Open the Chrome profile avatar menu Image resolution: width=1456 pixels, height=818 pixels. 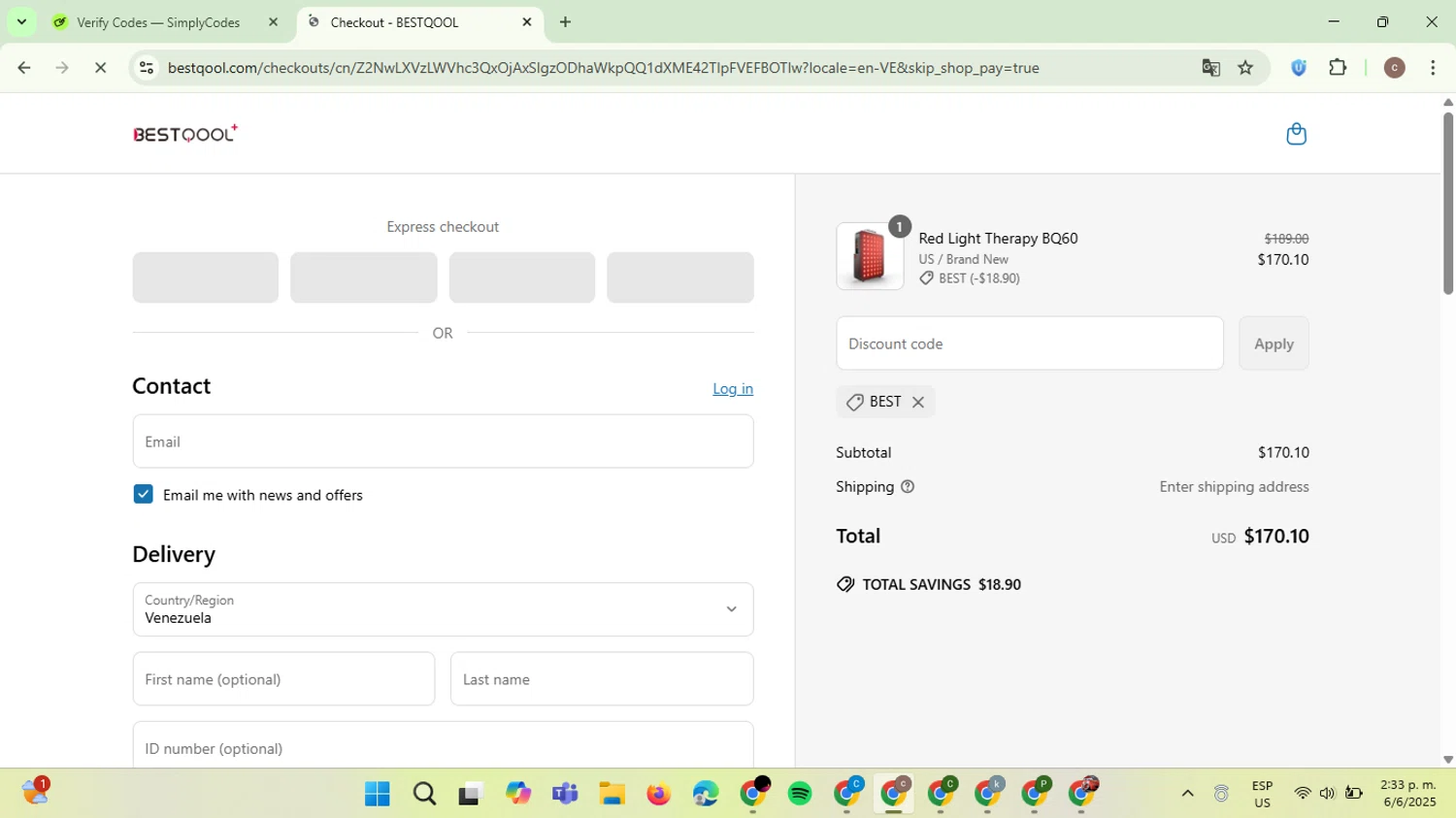1394,68
